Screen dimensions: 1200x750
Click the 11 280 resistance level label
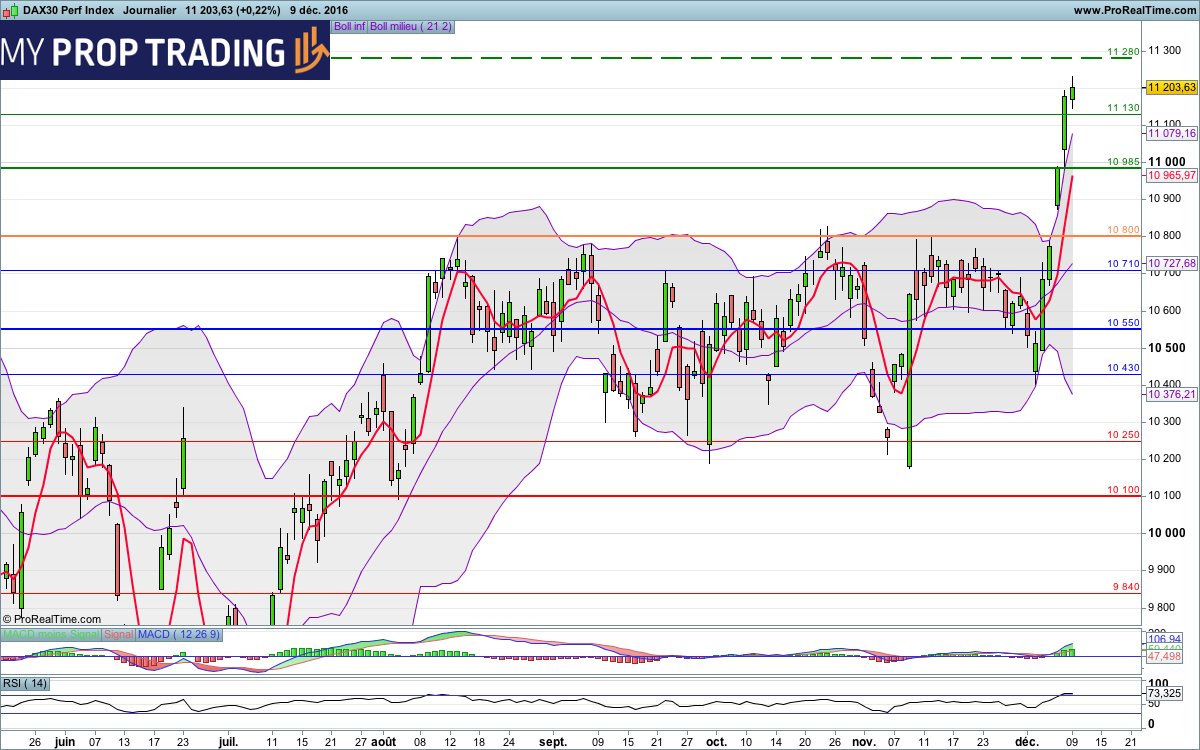(1122, 49)
